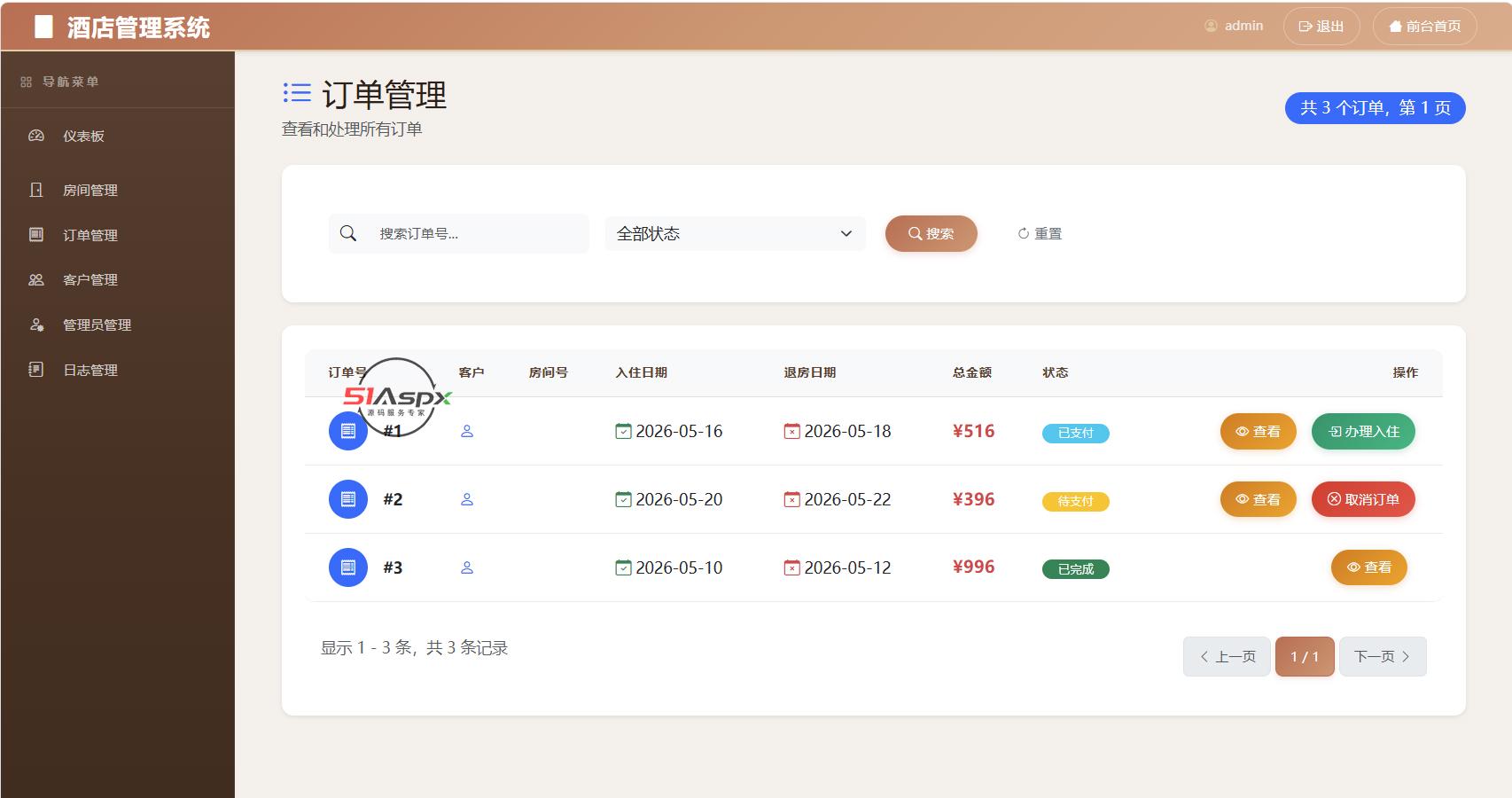Click the 状态 column header
Screen dimensions: 1512x798
[x=1055, y=372]
